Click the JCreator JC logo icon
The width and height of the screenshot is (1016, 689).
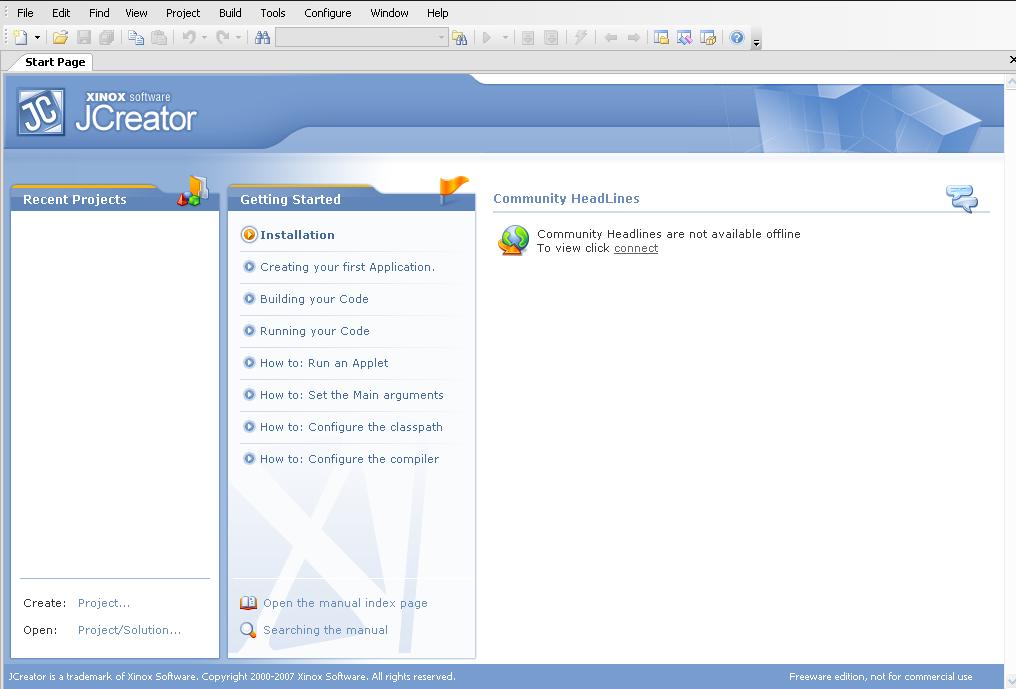(x=41, y=111)
